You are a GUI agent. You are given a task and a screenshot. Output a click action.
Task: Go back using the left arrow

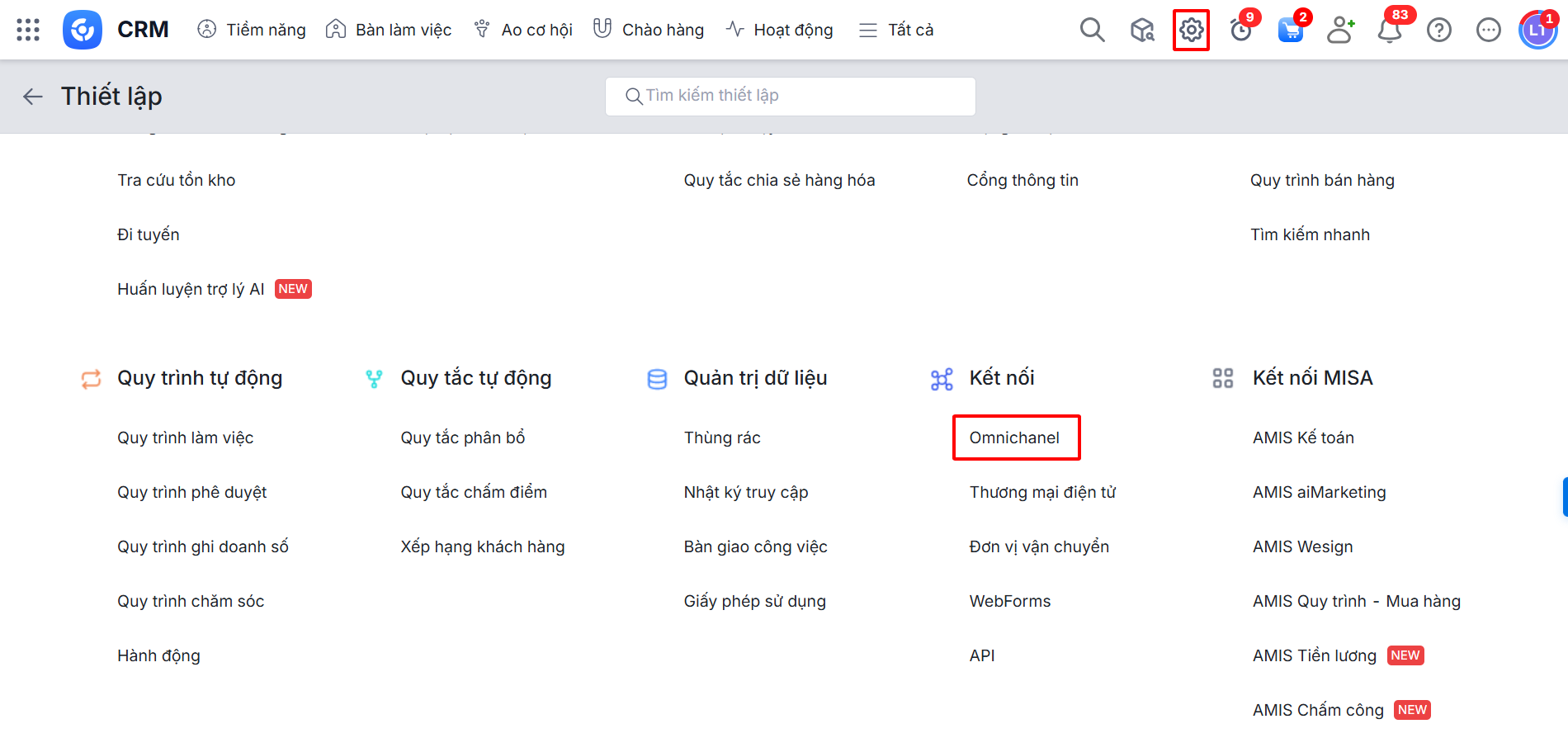pos(33,97)
